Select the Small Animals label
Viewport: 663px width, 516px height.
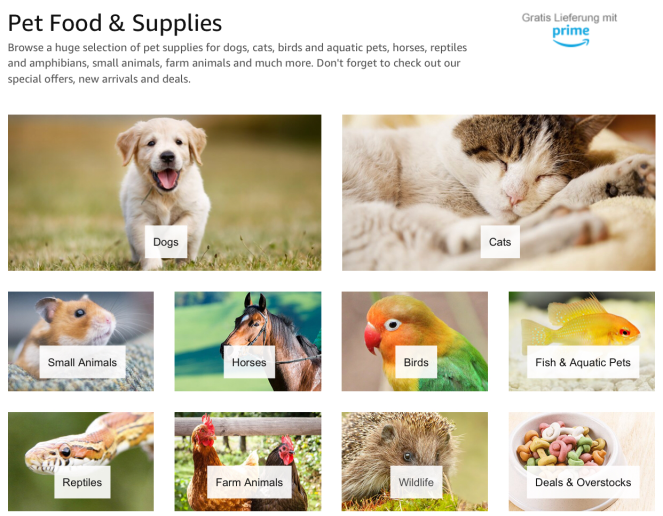[82, 362]
